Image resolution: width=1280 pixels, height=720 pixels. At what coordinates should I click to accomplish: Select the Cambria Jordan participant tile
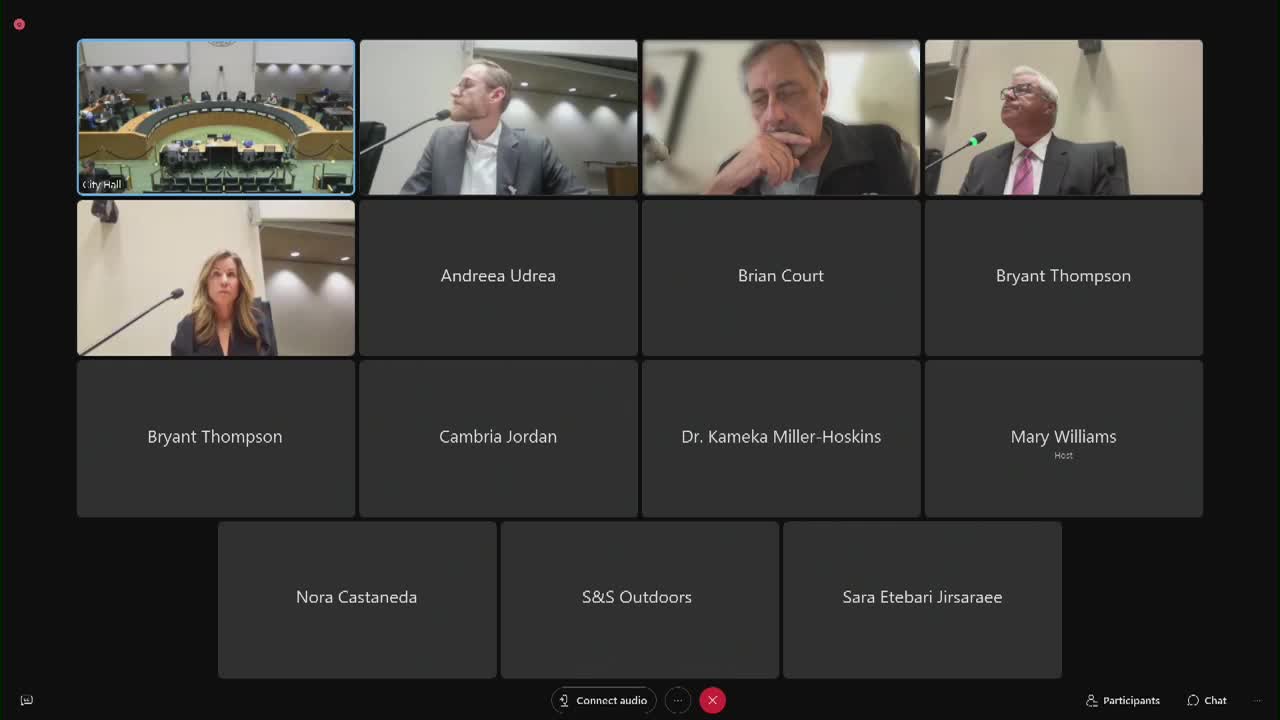point(498,438)
